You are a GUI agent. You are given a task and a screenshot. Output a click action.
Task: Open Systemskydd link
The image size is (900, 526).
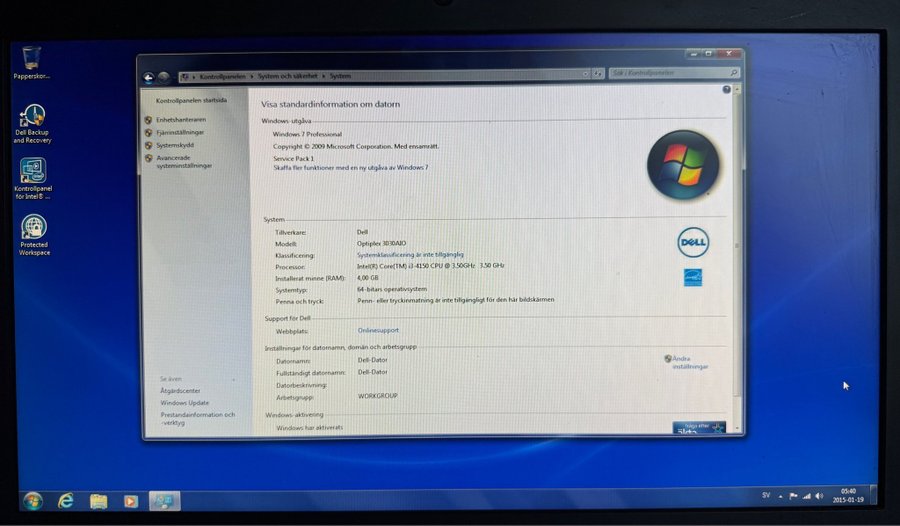(175, 145)
